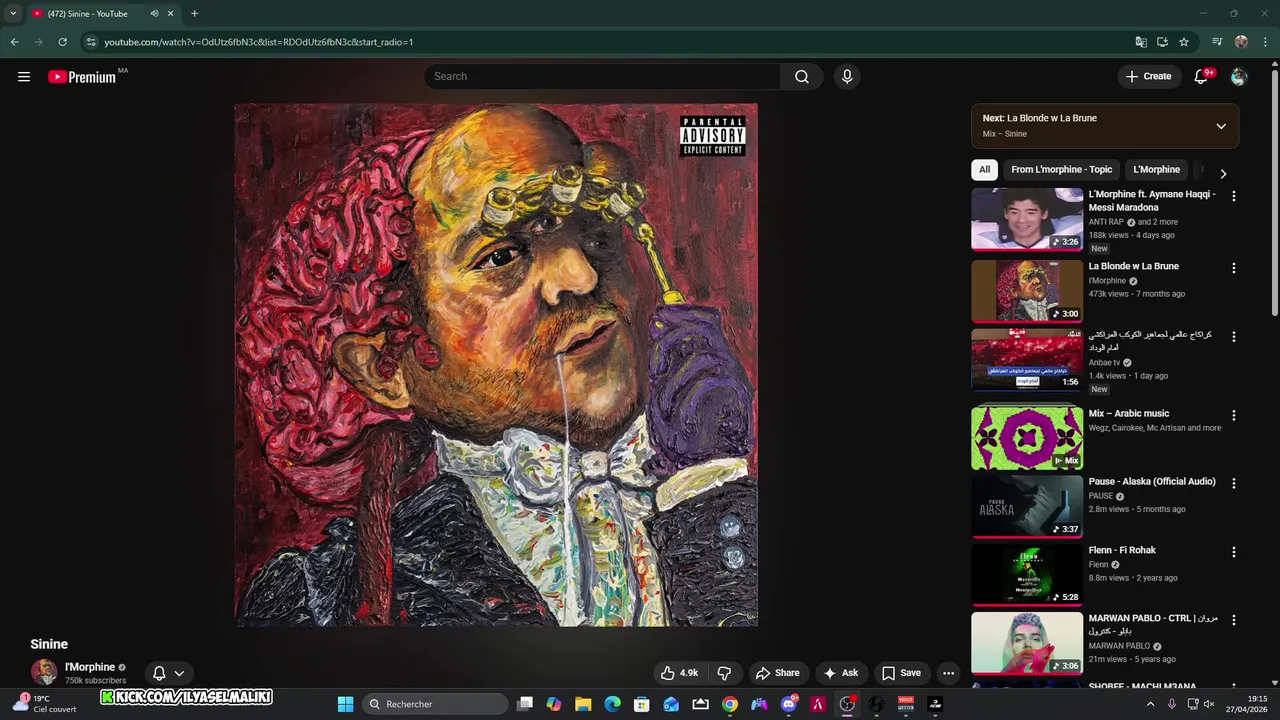Click the Create button
This screenshot has height=720, width=1280.
coord(1148,76)
